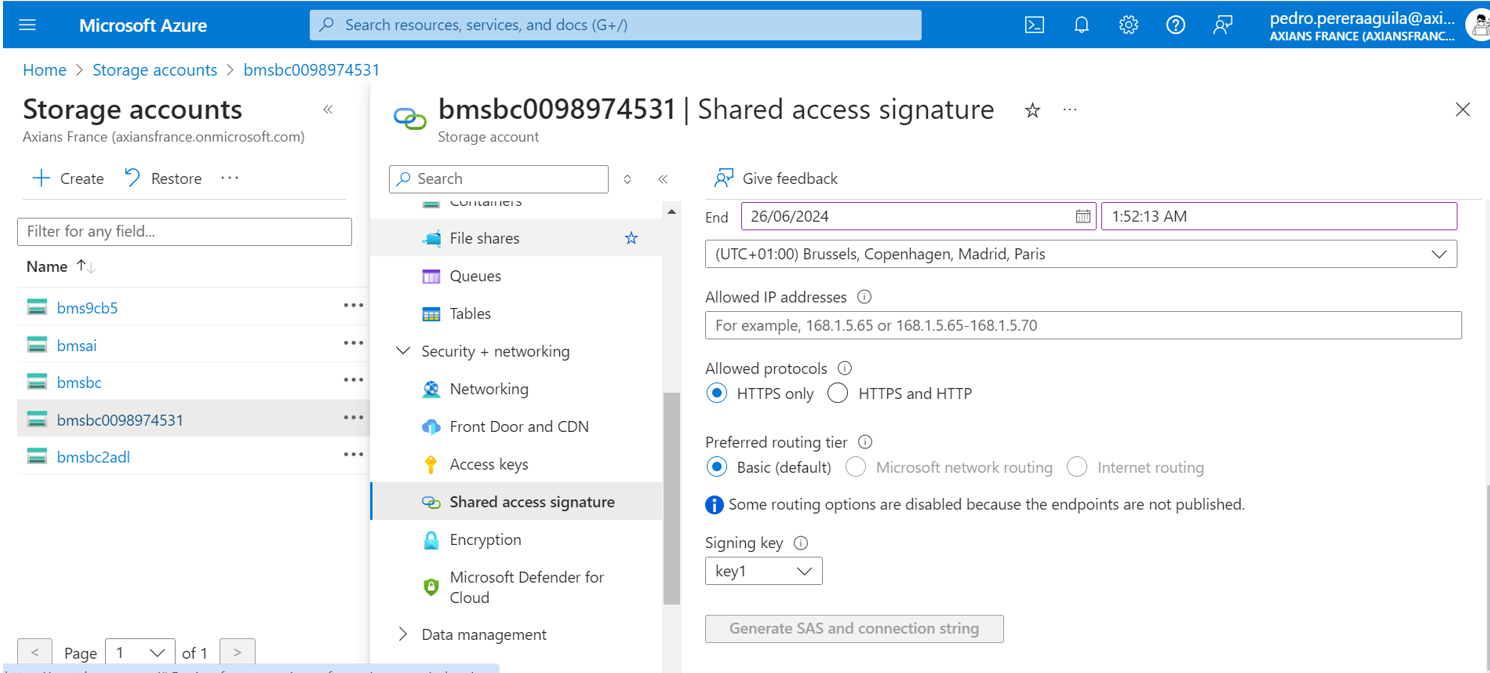
Task: Click Give feedback
Action: tap(776, 178)
